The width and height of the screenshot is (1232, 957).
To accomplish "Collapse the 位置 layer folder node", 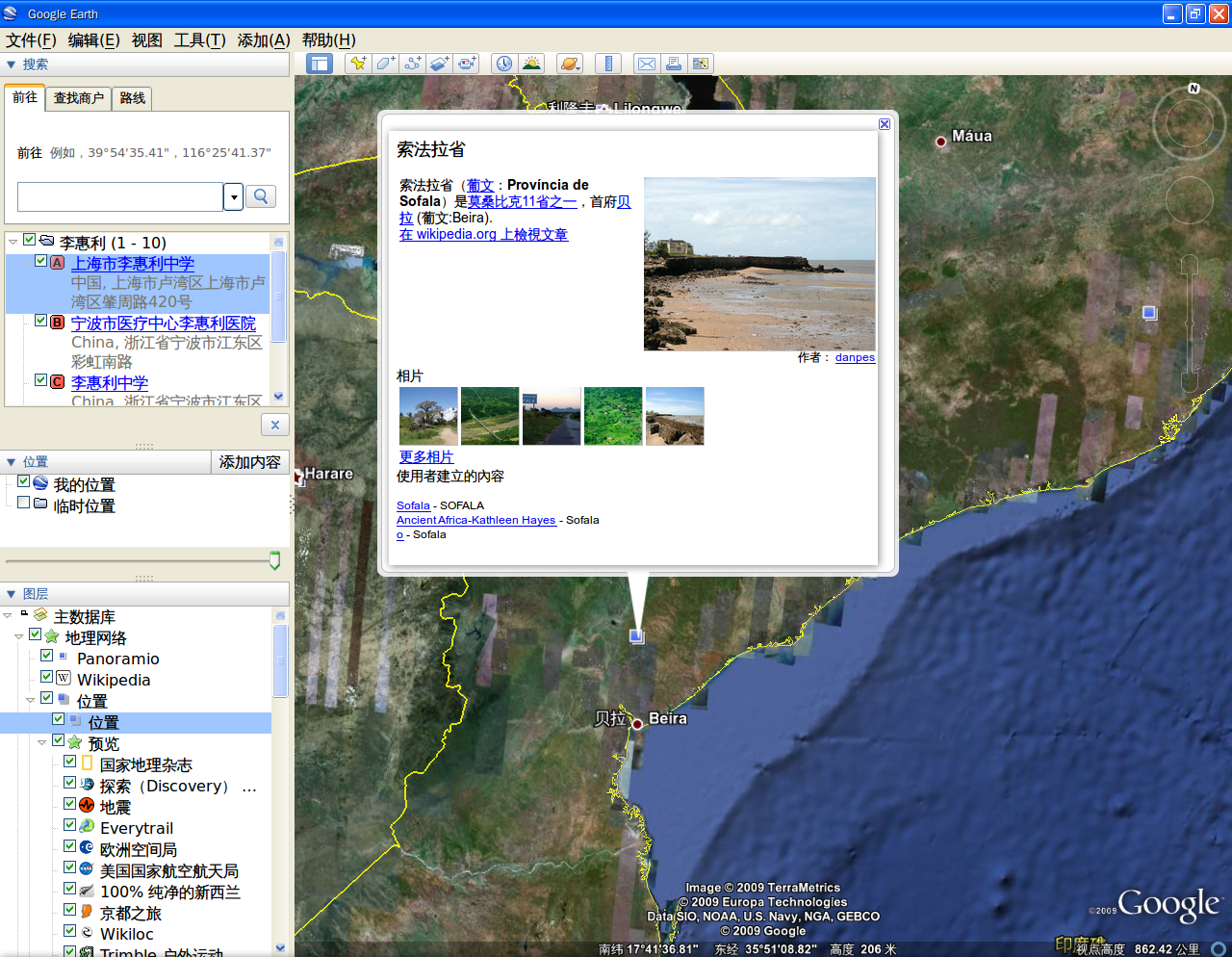I will [x=31, y=700].
